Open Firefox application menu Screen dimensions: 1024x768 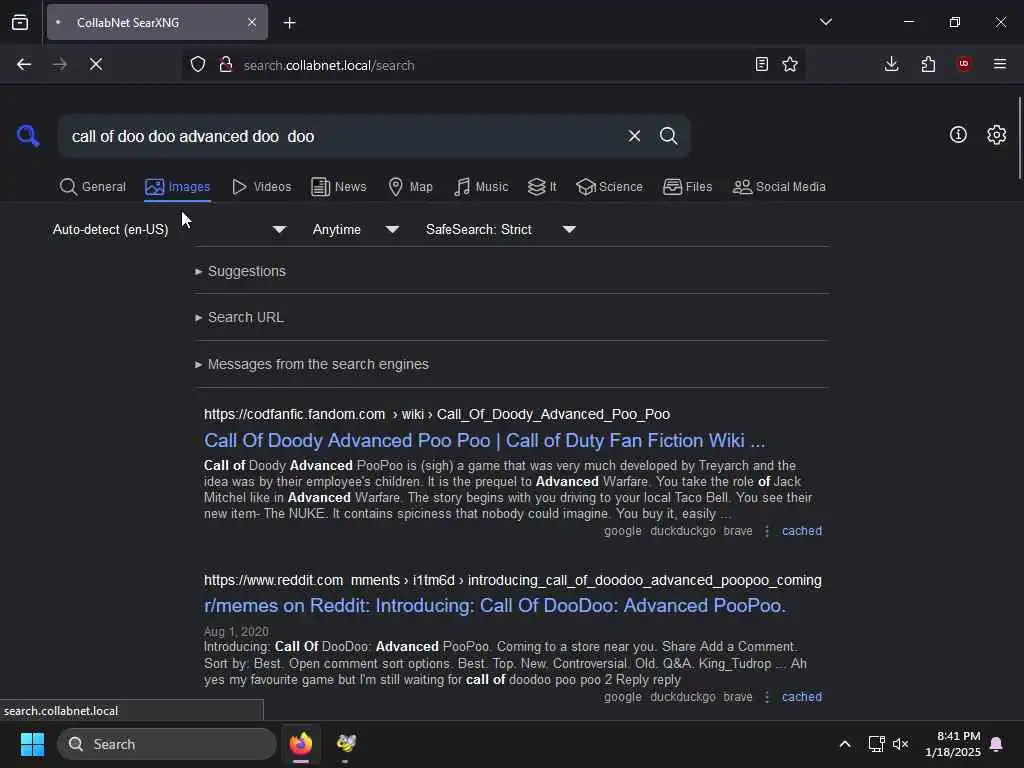[1000, 64]
